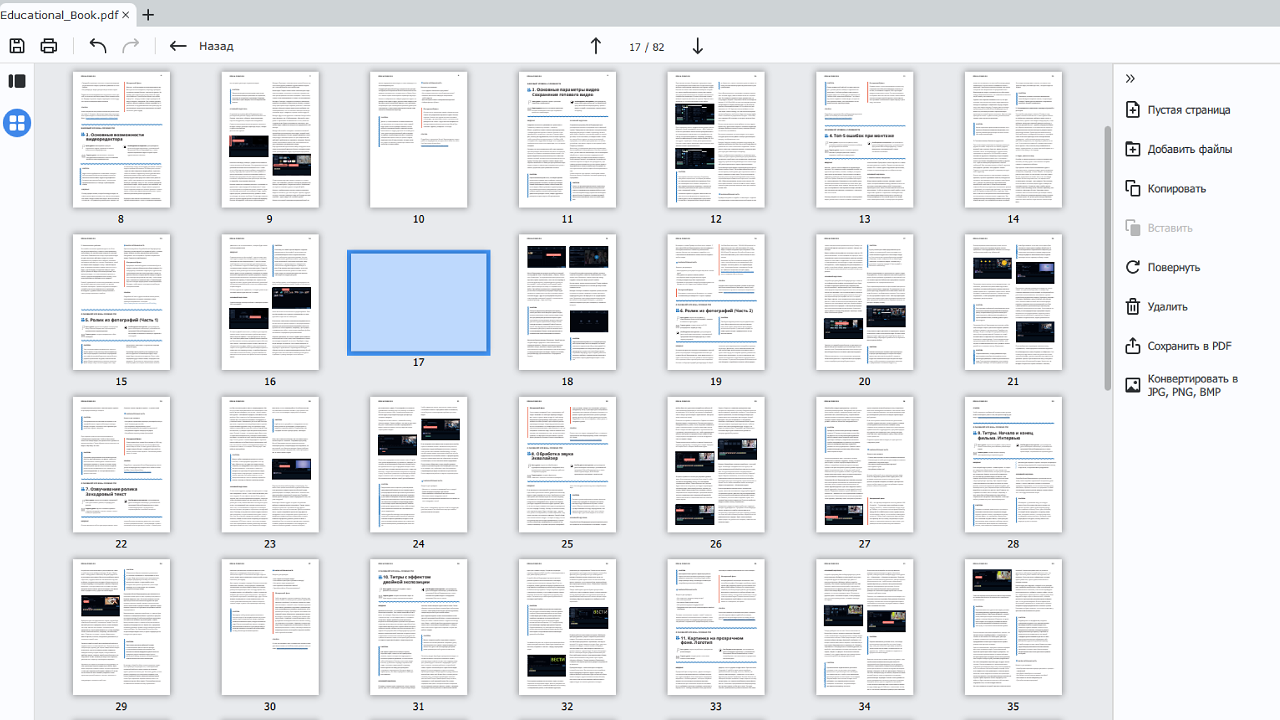Click the Сохранить в PDF label
The image size is (1280, 720).
[1190, 346]
